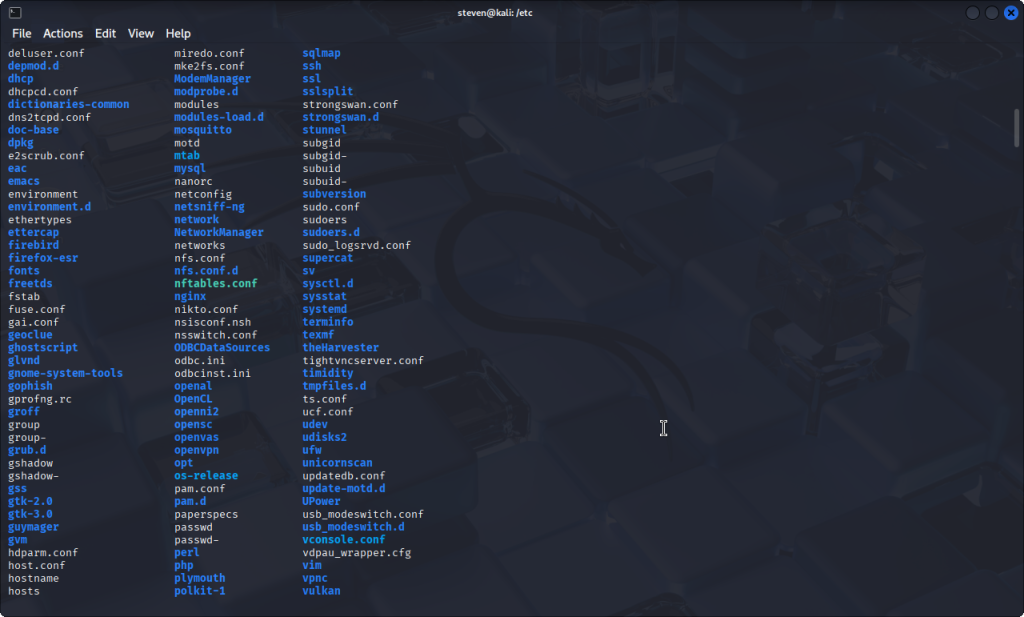This screenshot has width=1024, height=617.
Task: Click the terminal icon in the title bar
Action: [x=14, y=12]
